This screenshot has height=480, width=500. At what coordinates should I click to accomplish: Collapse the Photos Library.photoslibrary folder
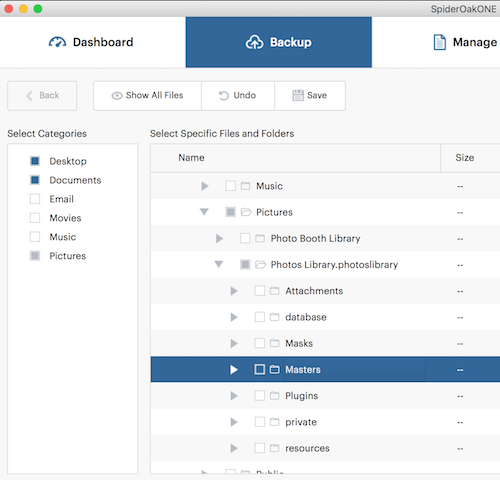[x=219, y=264]
